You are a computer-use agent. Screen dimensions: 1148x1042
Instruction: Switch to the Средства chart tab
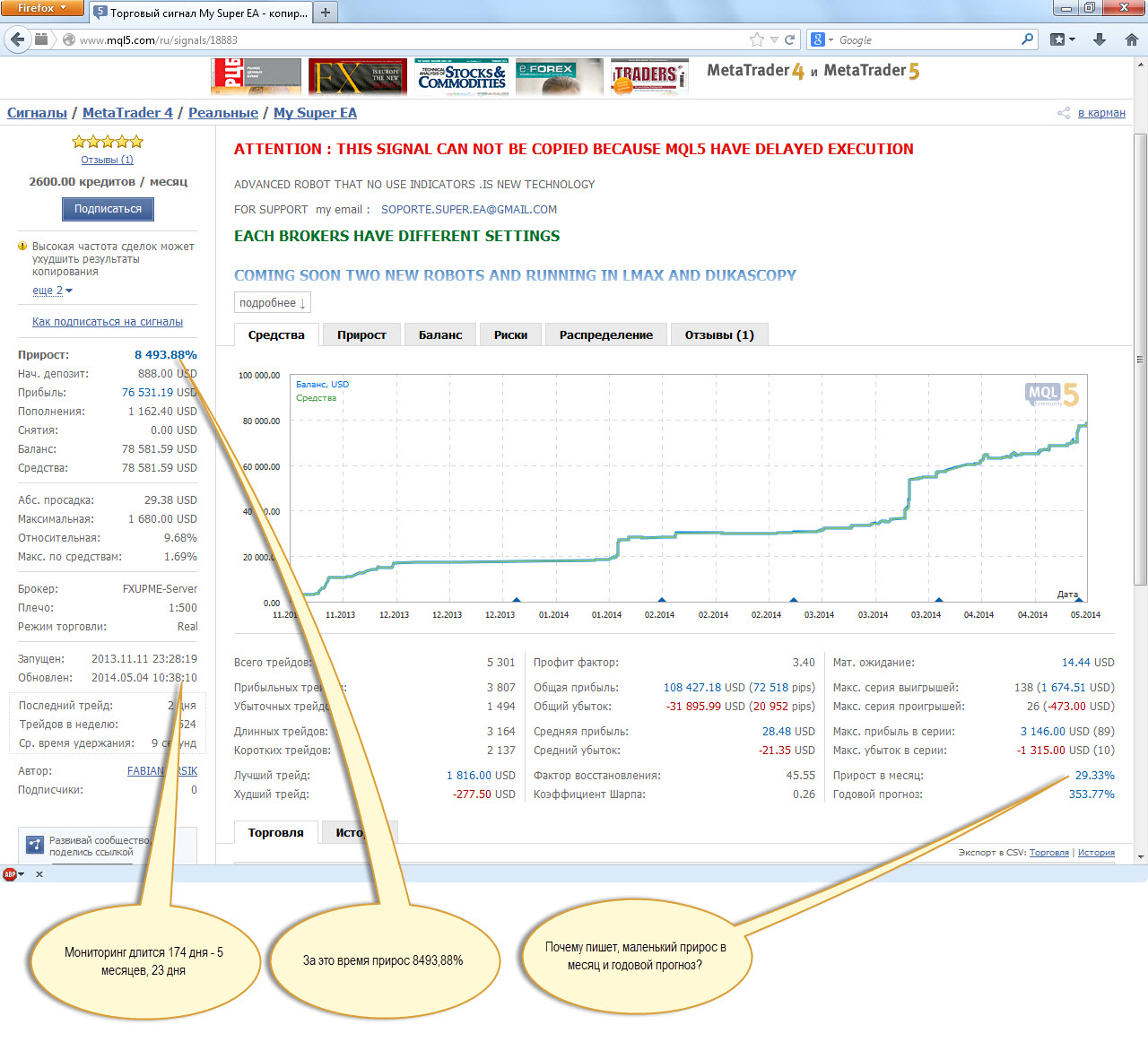[x=276, y=335]
